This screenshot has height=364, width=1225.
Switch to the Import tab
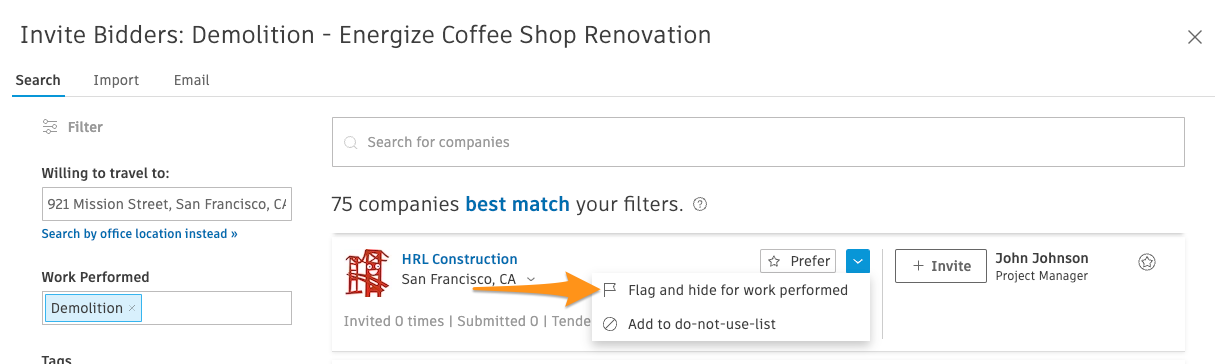coord(116,80)
